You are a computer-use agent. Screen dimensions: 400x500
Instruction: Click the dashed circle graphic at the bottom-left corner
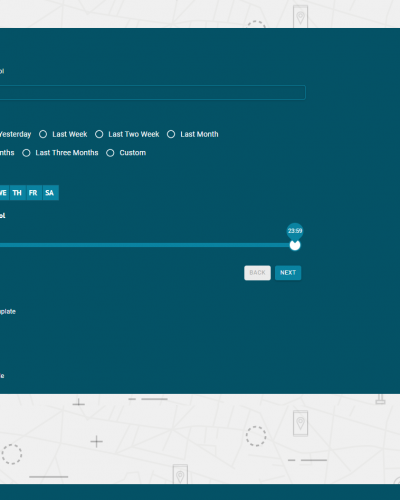point(12,454)
